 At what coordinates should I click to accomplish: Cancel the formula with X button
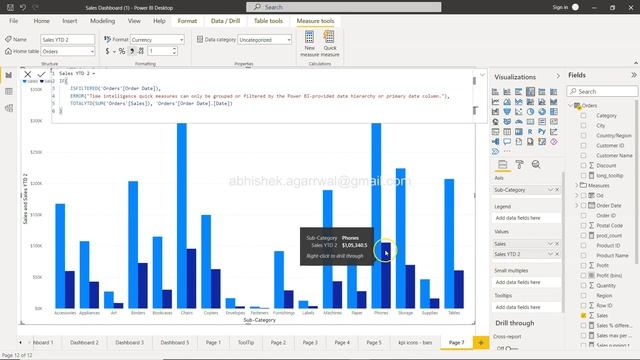coord(27,74)
